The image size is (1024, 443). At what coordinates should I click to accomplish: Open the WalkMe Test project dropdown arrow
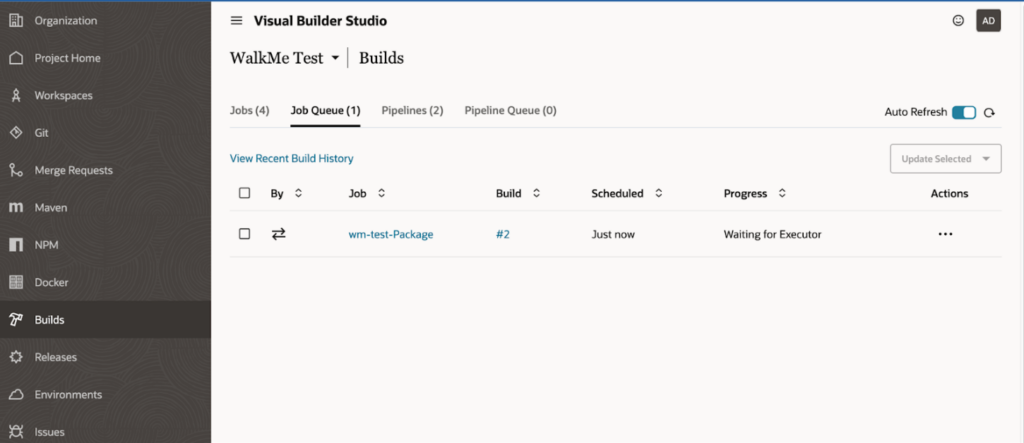[x=335, y=58]
